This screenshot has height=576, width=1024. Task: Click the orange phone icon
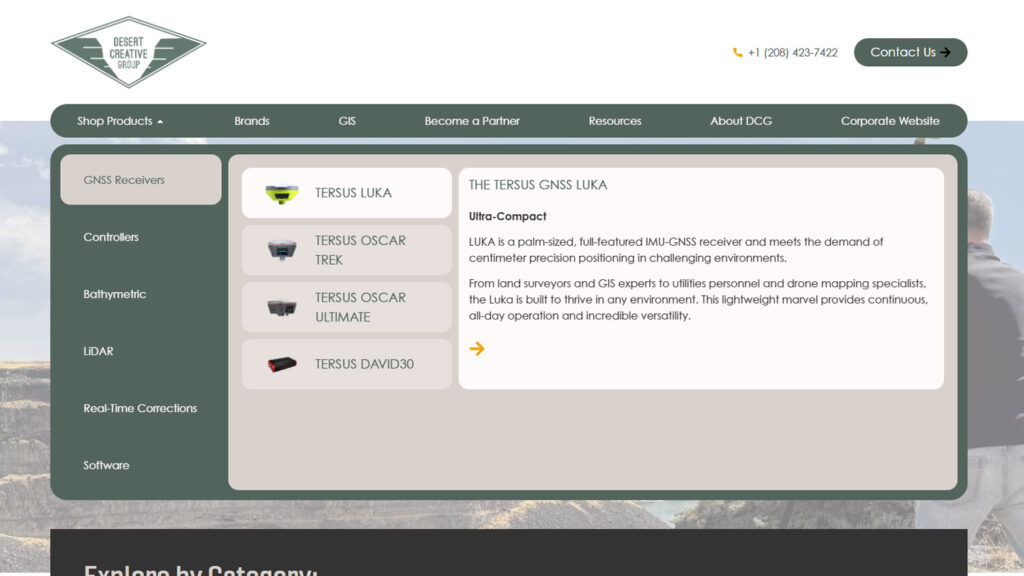(737, 52)
